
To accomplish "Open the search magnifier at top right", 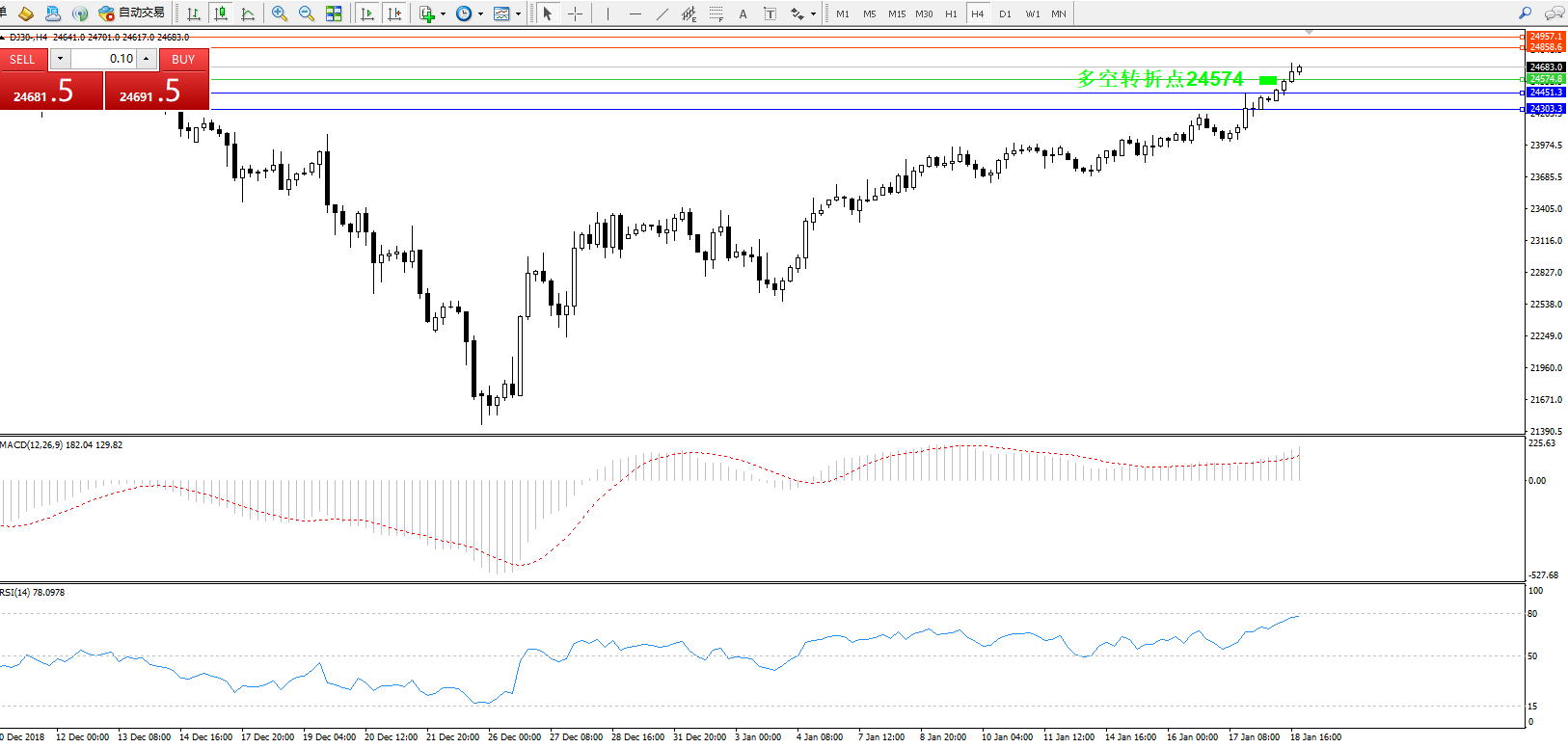I will (1525, 13).
